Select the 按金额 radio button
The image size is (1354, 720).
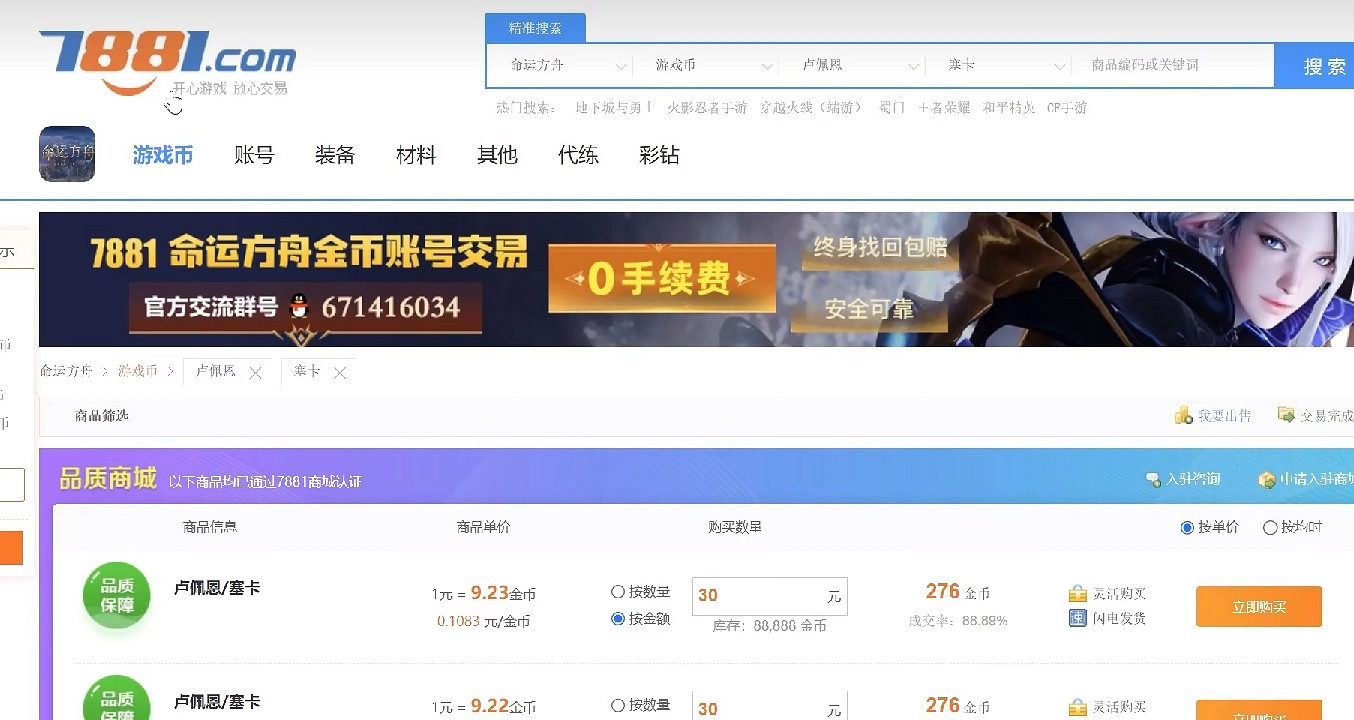point(618,617)
